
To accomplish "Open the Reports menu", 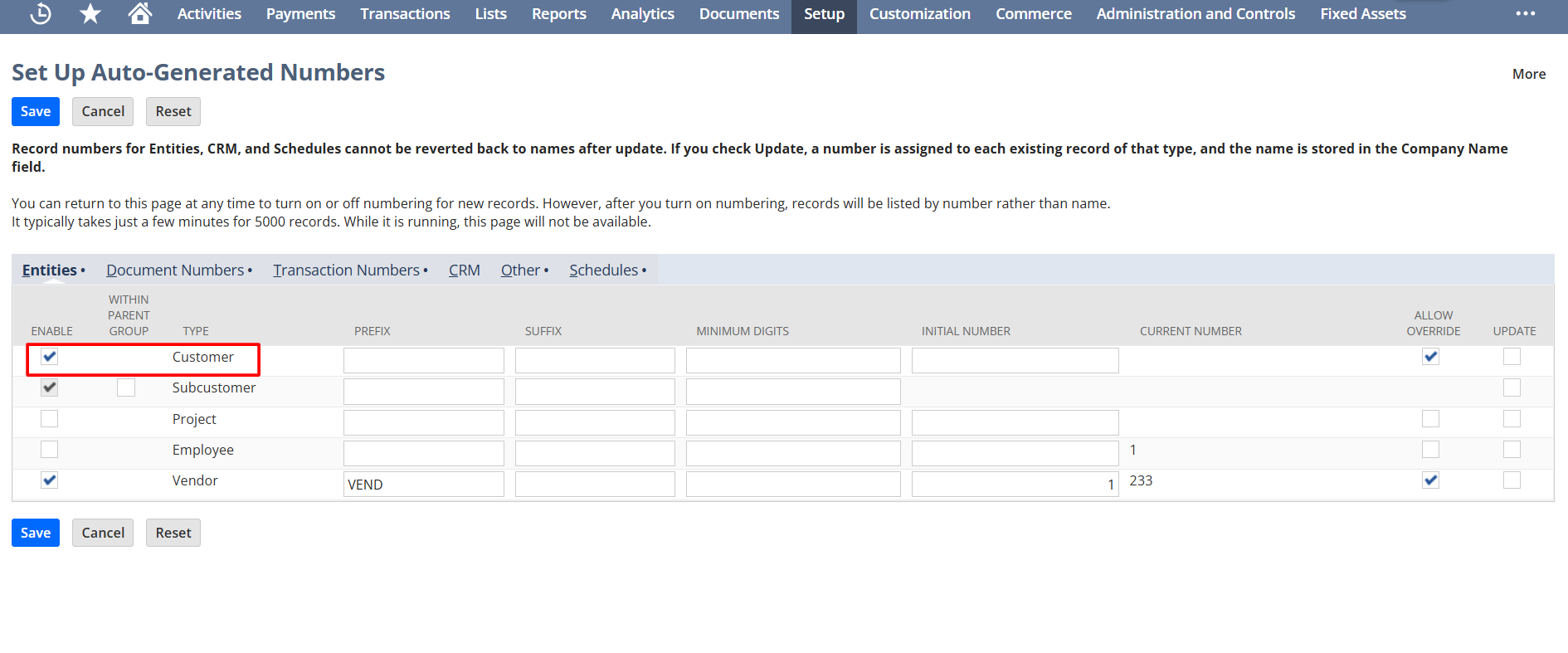I will [x=558, y=14].
